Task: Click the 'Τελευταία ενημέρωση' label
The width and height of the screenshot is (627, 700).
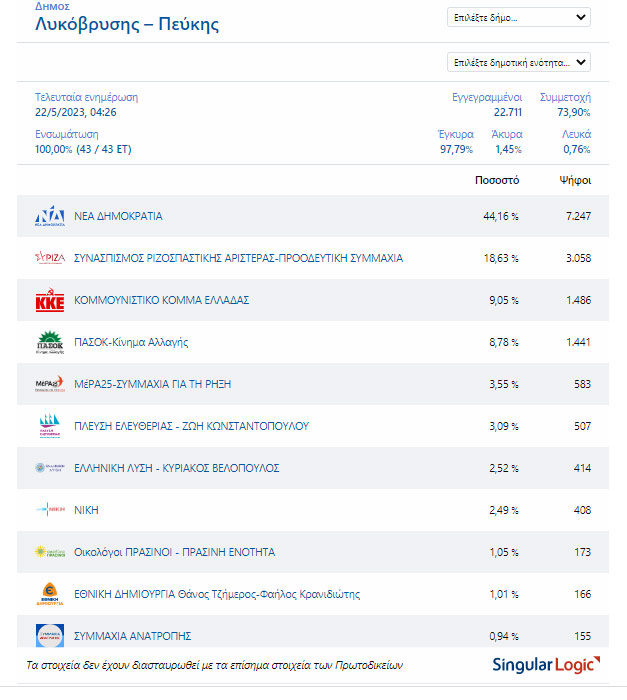Action: (87, 97)
